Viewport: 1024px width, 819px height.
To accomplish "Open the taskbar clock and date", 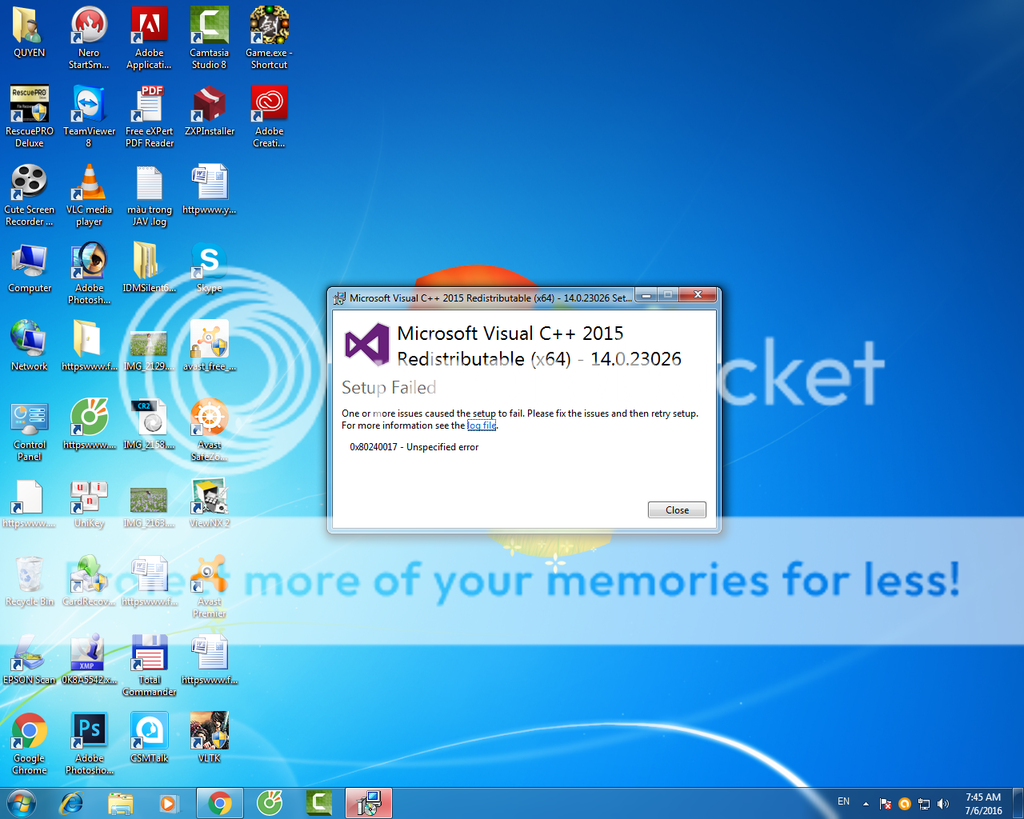I will (984, 803).
